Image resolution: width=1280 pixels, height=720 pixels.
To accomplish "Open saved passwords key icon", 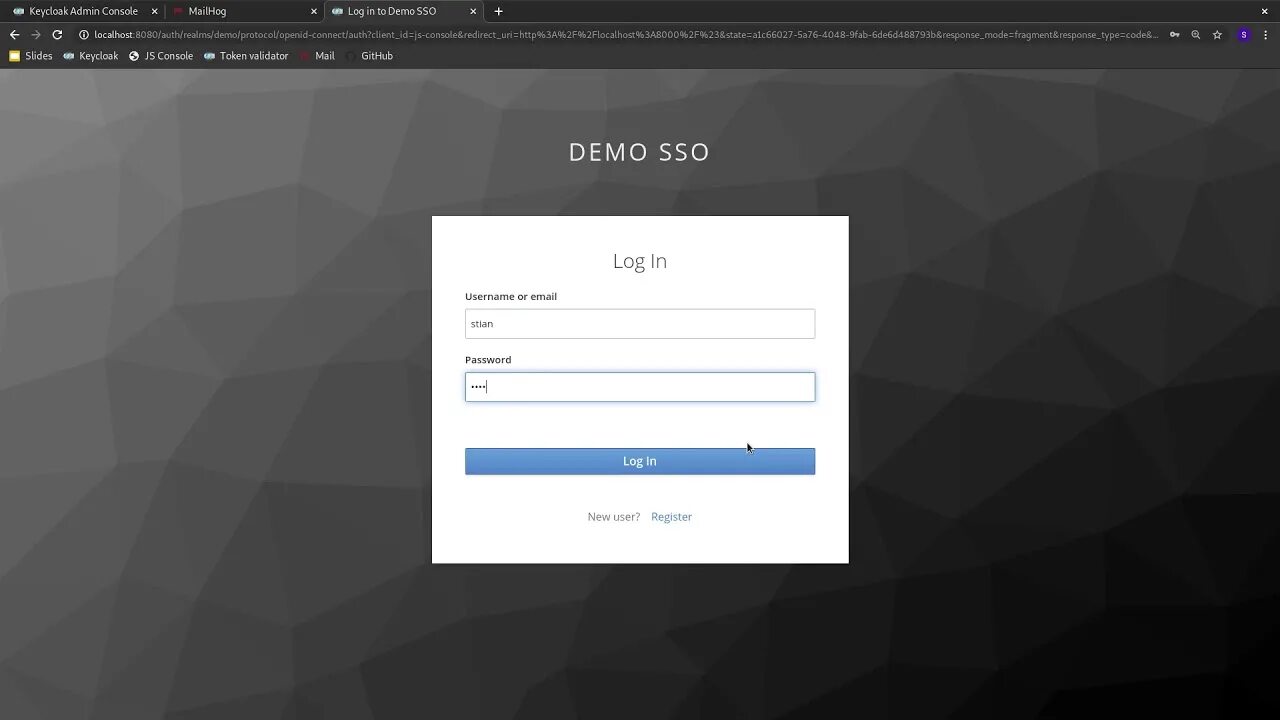I will tap(1174, 34).
